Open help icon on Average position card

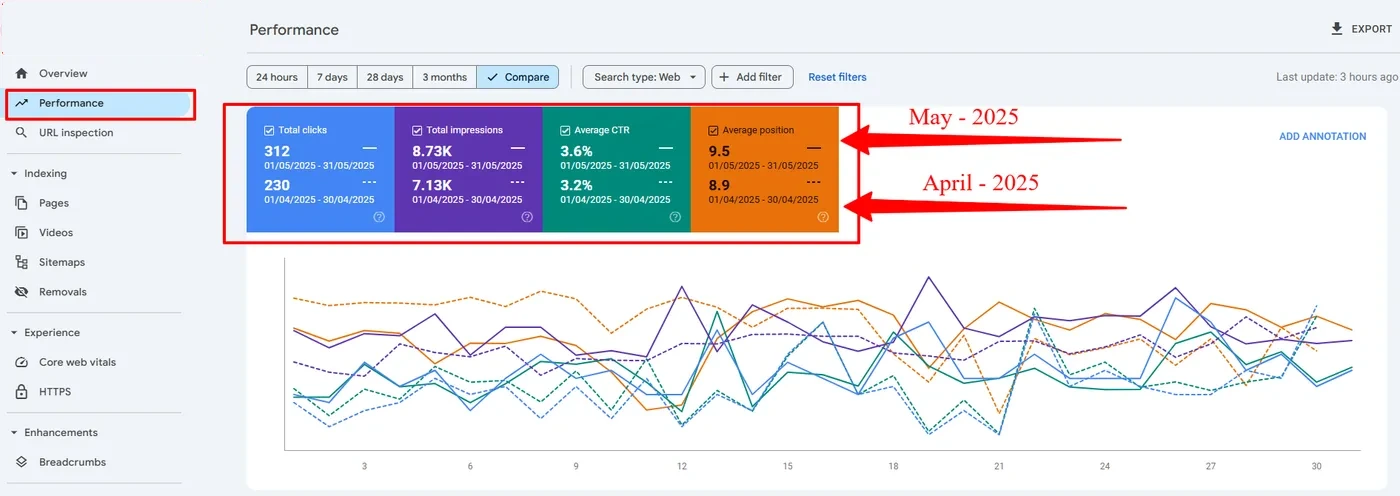point(823,217)
